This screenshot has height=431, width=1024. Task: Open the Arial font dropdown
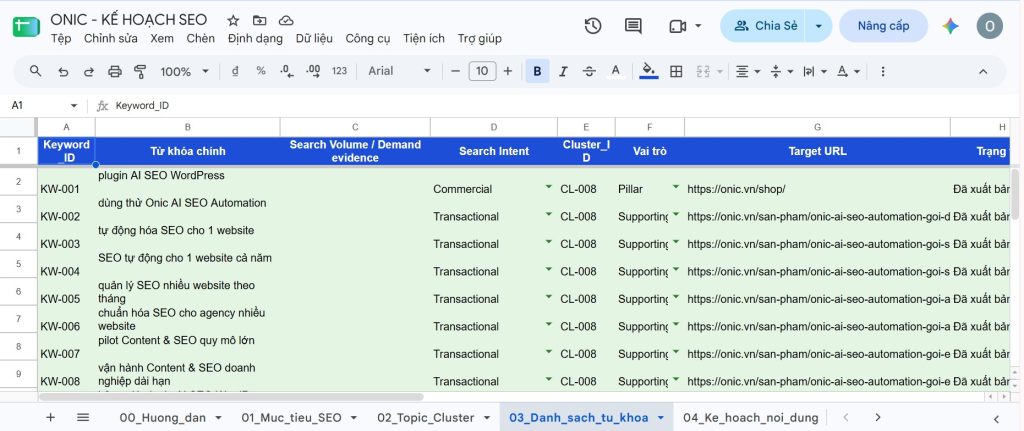[400, 71]
